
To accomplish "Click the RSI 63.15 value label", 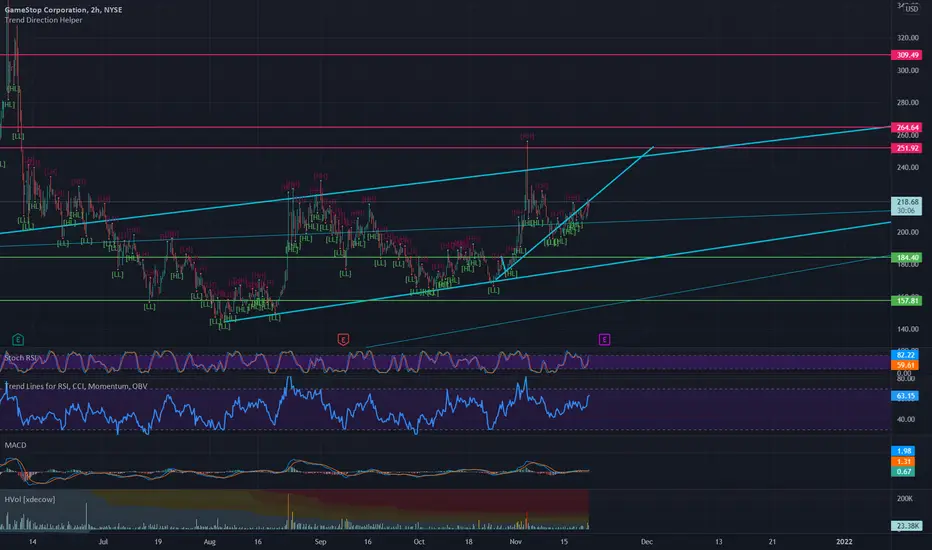I will click(x=905, y=395).
